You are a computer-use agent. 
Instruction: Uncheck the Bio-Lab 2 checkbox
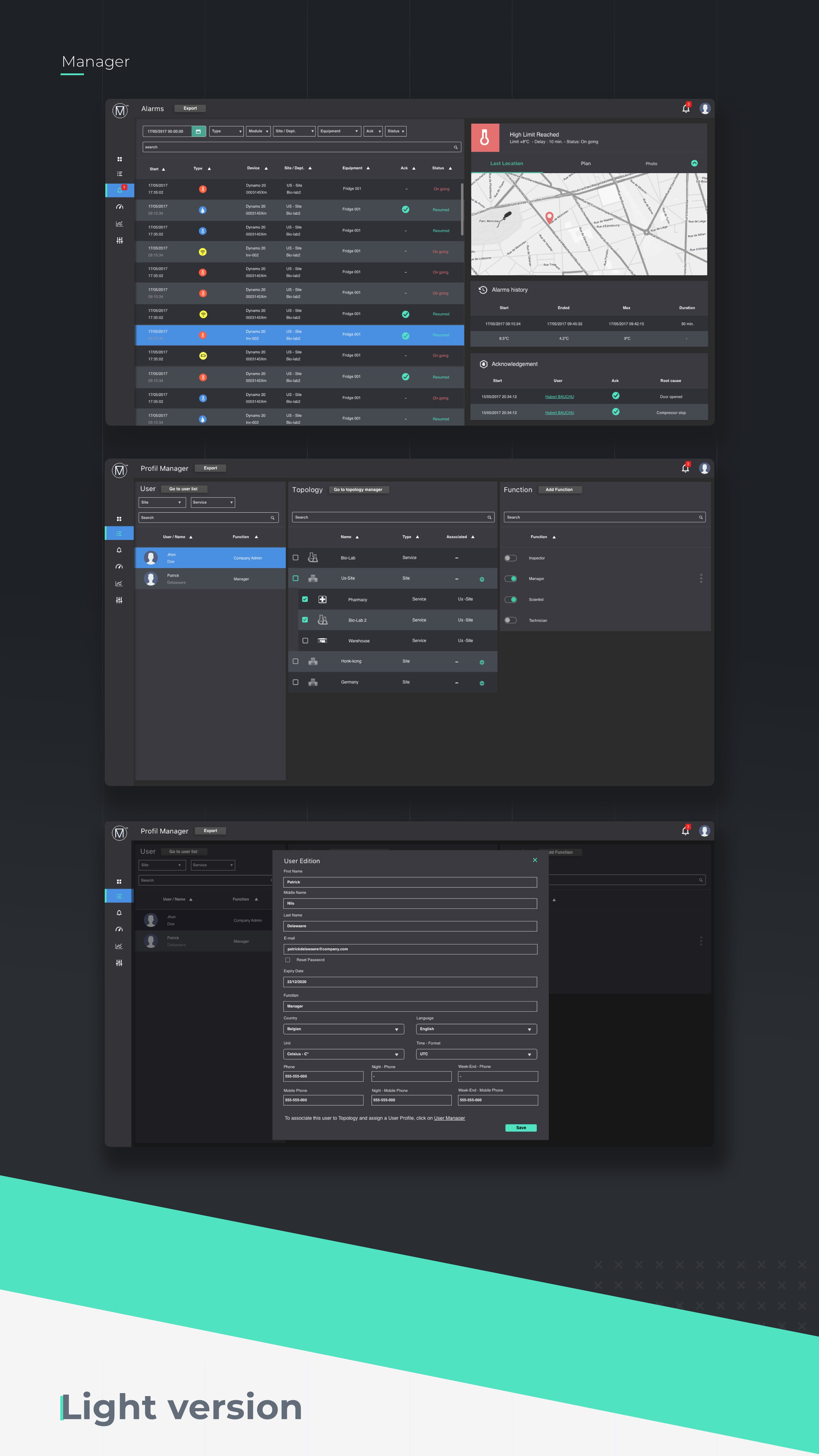tap(305, 619)
